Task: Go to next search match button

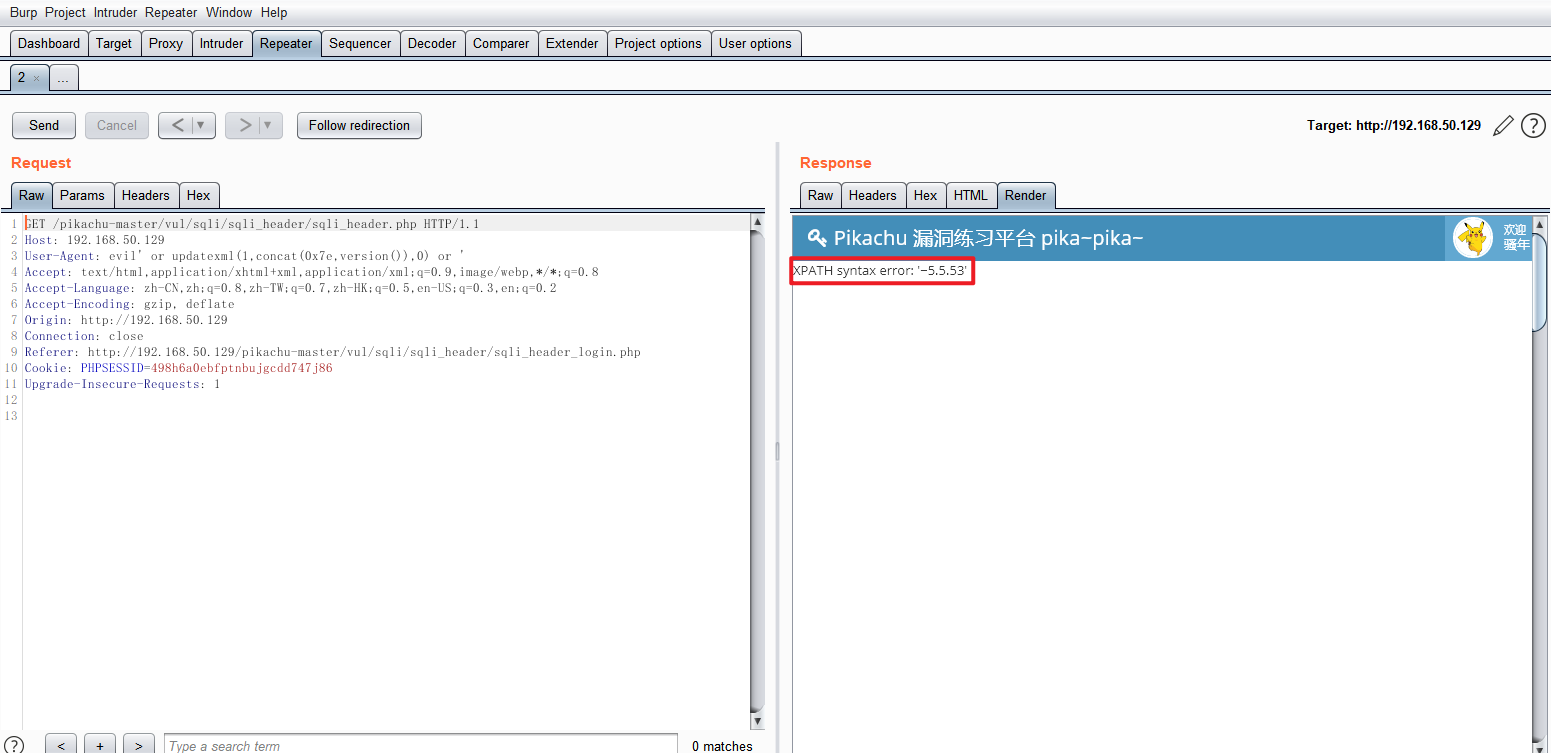Action: click(x=139, y=746)
